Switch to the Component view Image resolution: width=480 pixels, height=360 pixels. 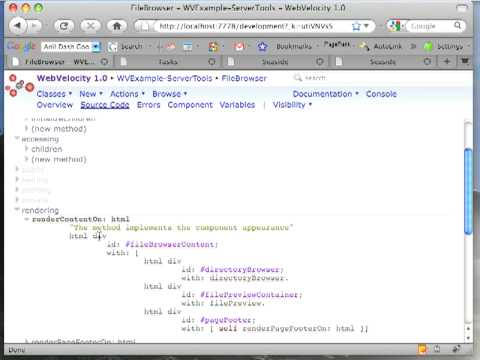(x=190, y=105)
